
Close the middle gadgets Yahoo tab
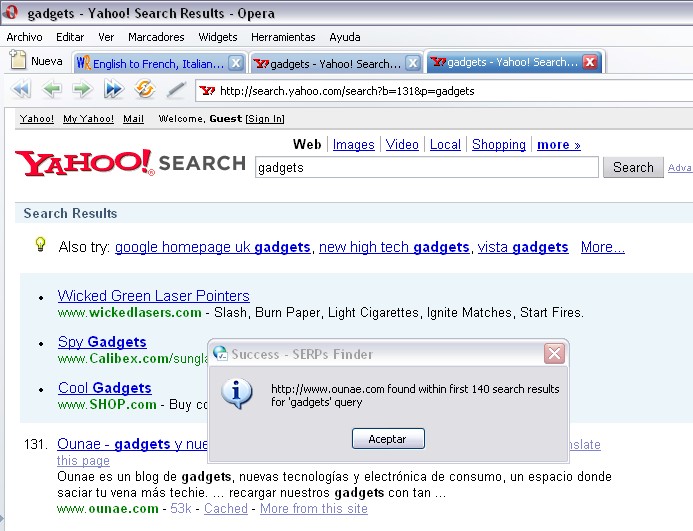pos(413,63)
